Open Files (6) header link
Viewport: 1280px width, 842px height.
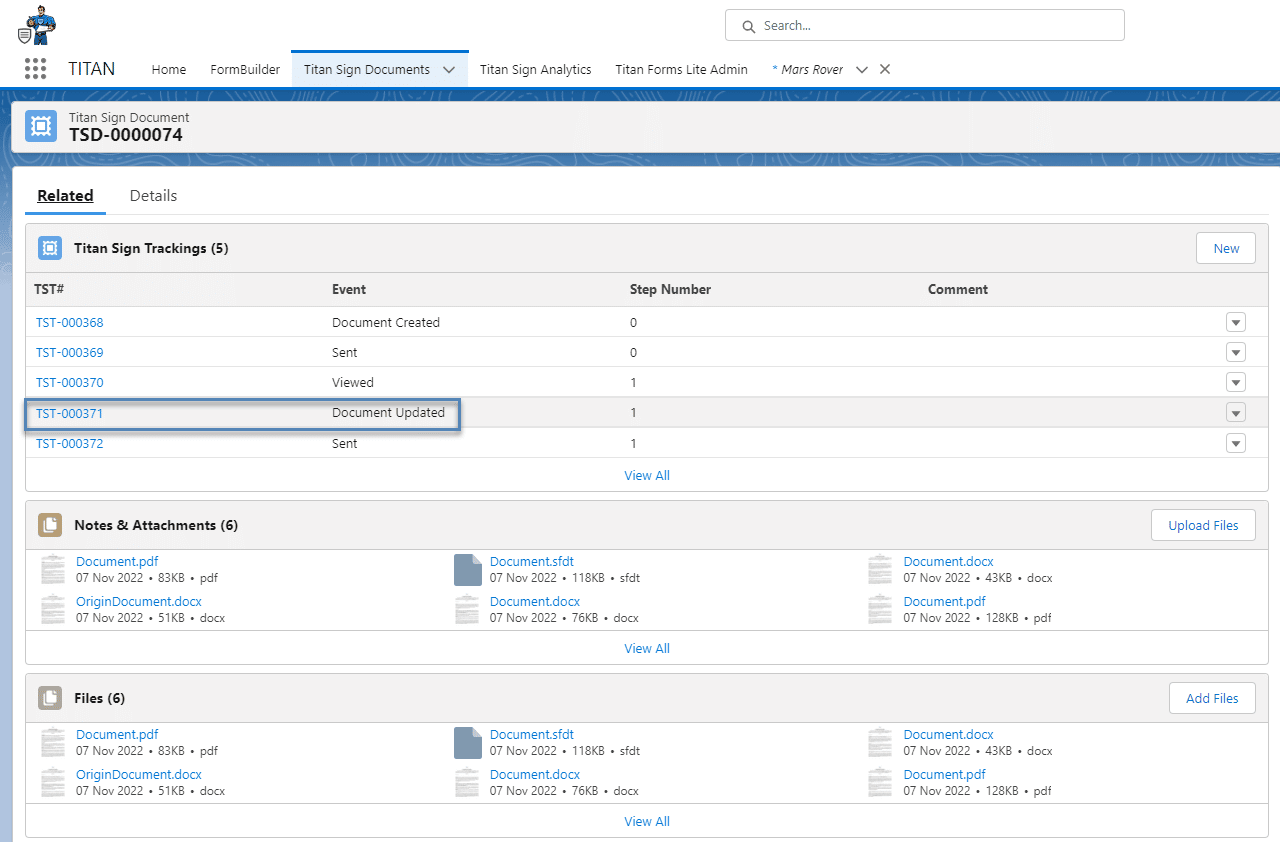[x=99, y=698]
